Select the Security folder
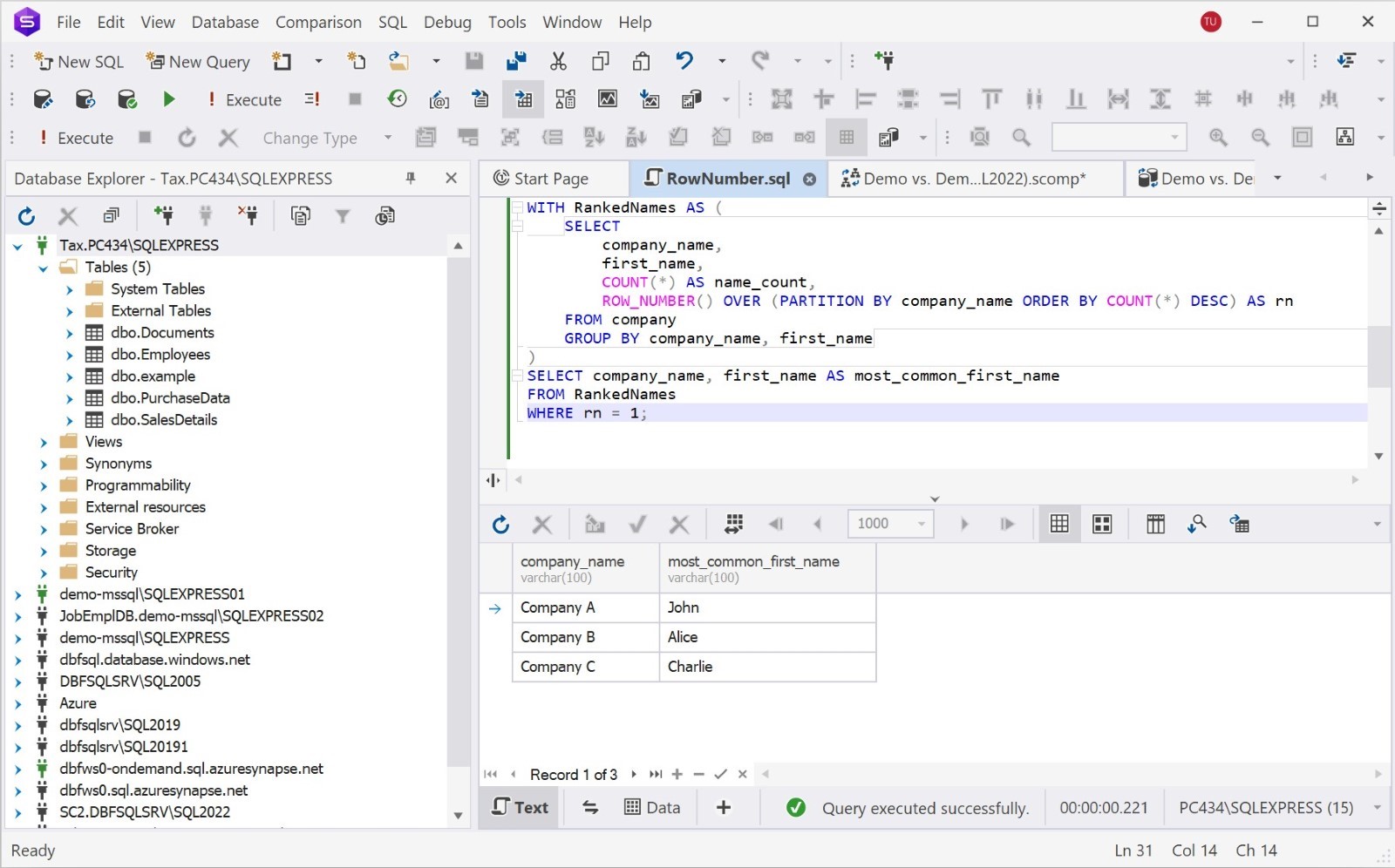Viewport: 1395px width, 868px height. tap(112, 573)
